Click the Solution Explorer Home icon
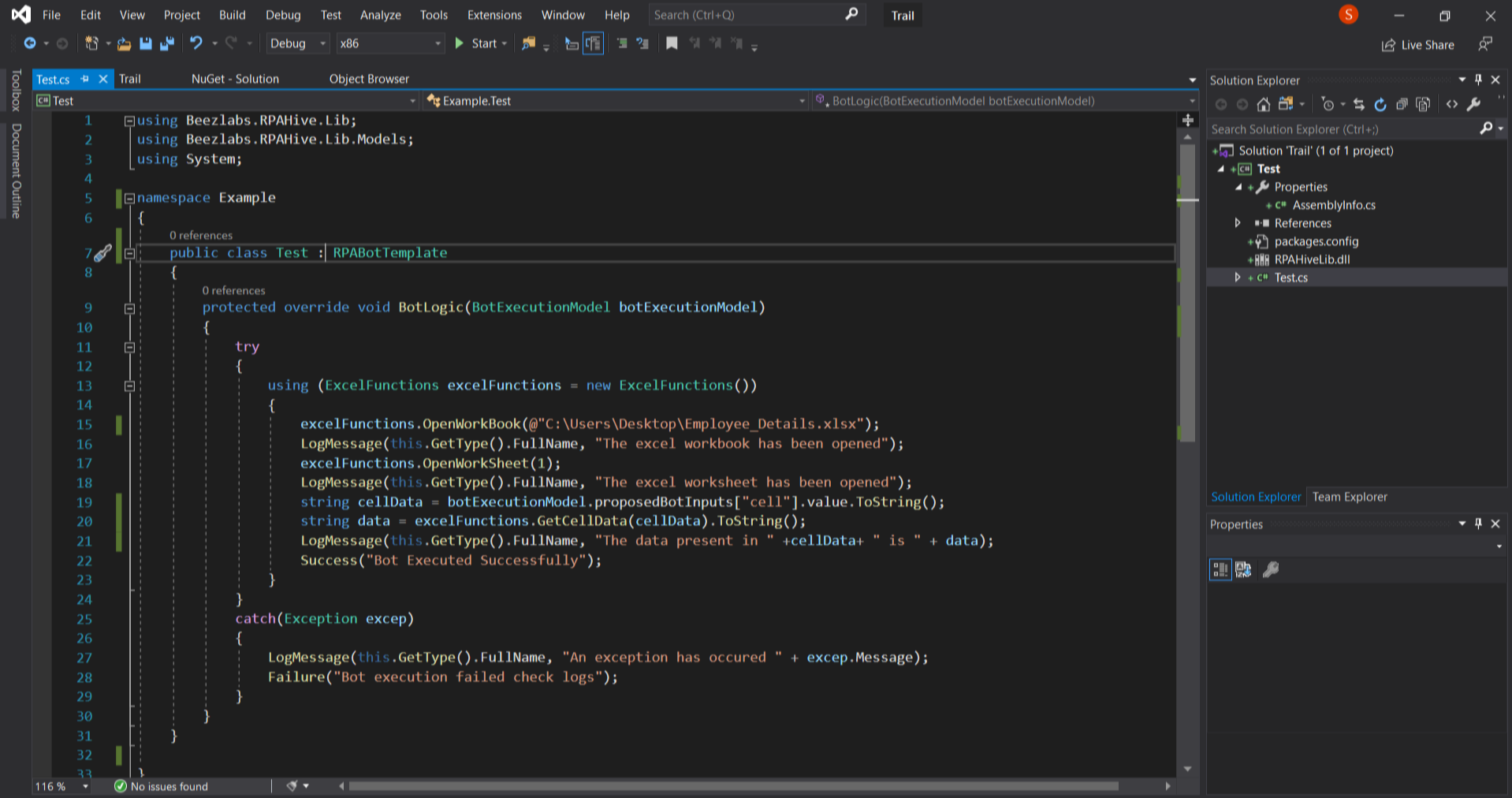Screen dimensions: 1512x798 1264,104
